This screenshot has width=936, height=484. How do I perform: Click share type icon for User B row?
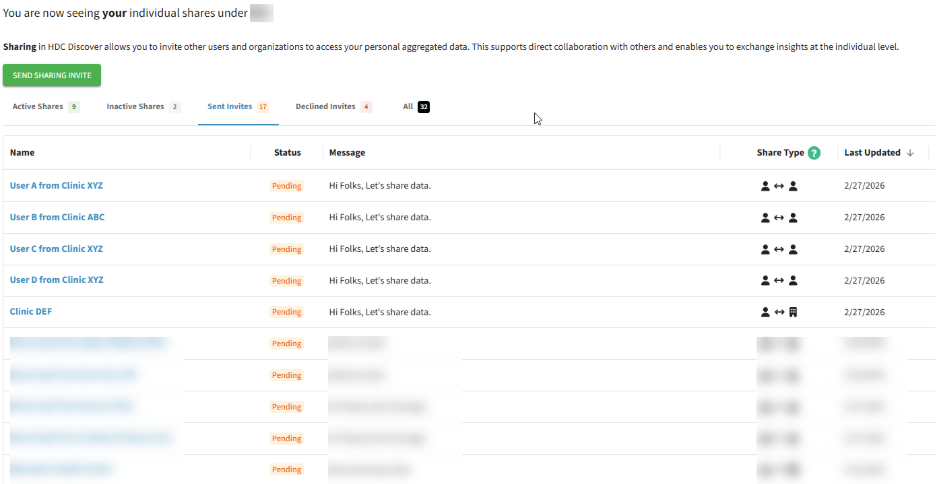tap(779, 217)
